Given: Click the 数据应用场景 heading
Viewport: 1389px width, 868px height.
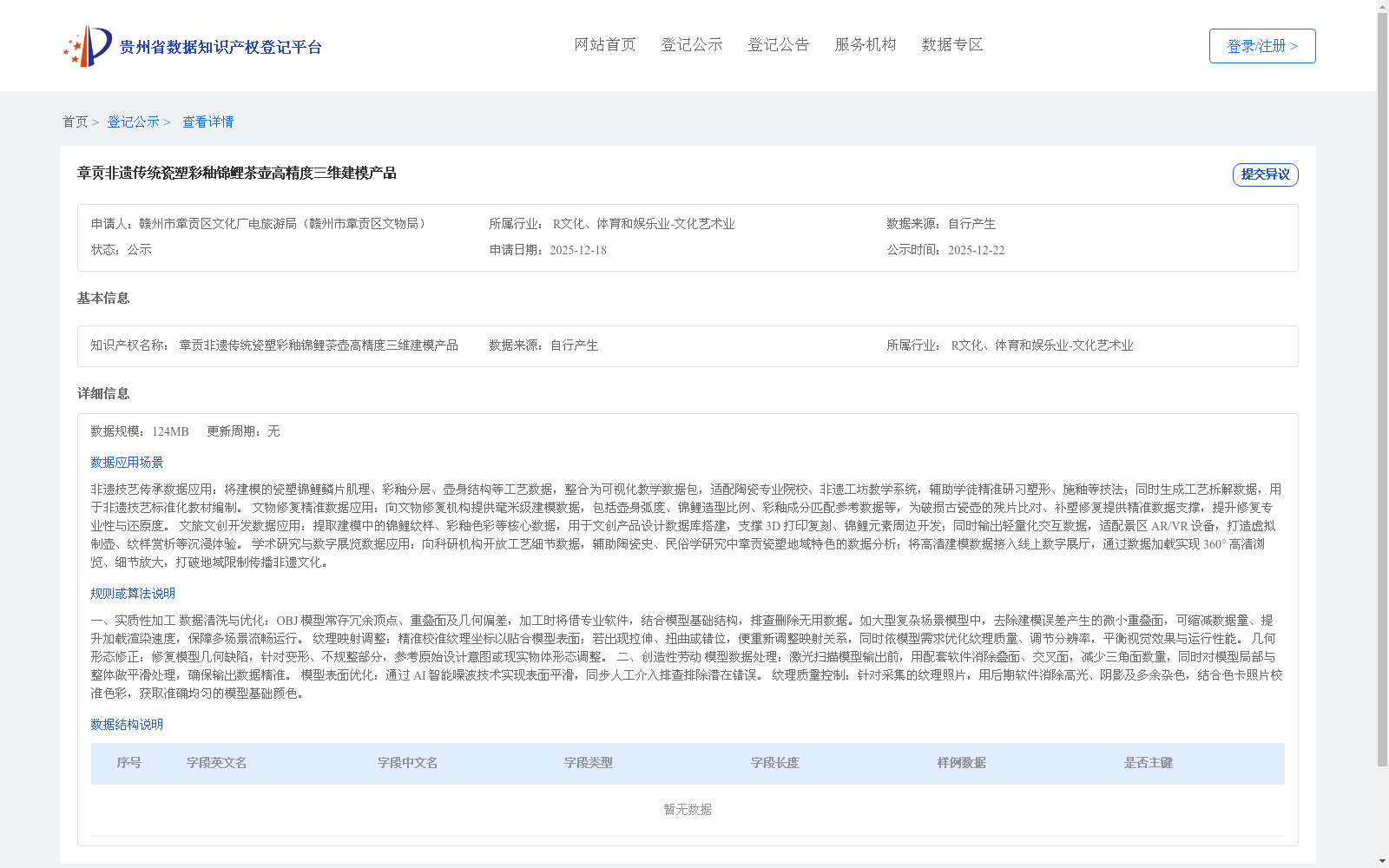Looking at the screenshot, I should pos(127,463).
